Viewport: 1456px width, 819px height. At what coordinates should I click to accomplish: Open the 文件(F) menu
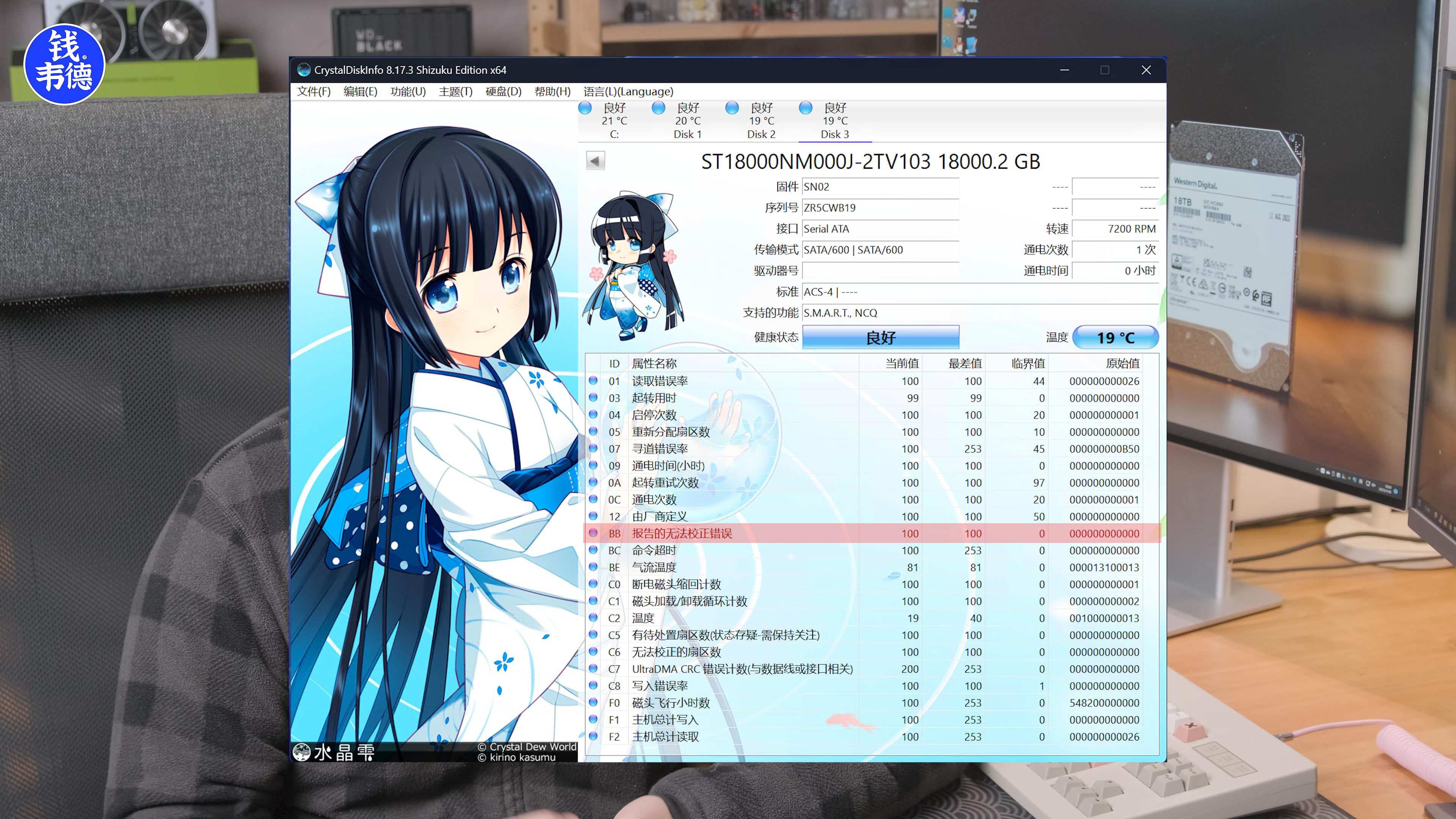coord(314,91)
